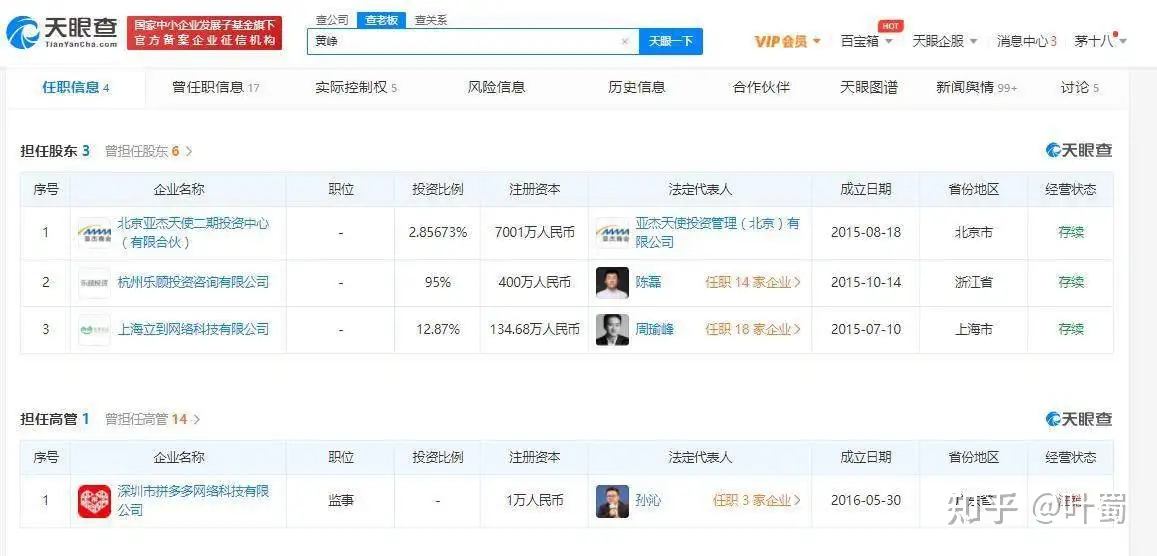Click the 上海立到网络科技 company logo
The height and width of the screenshot is (556, 1157).
(x=95, y=329)
